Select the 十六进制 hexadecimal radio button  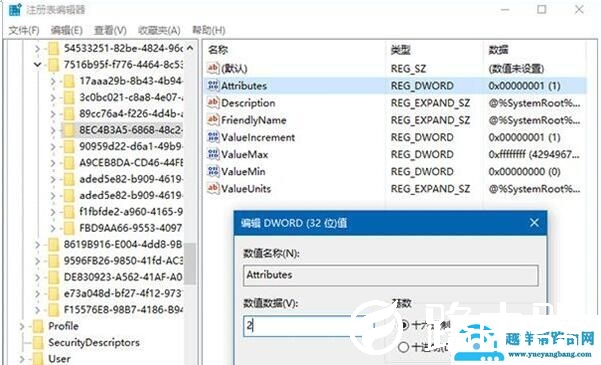click(404, 326)
